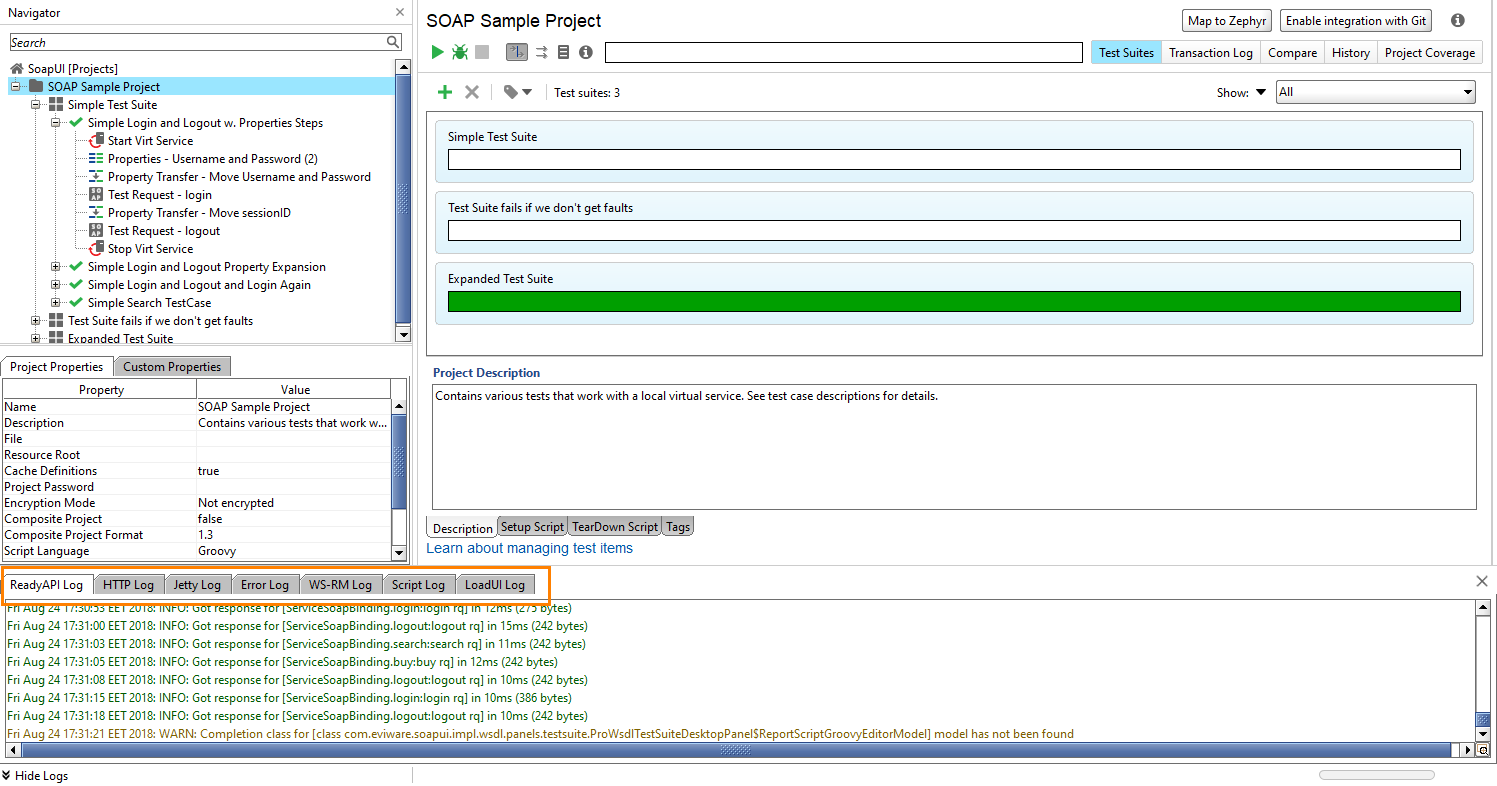The height and width of the screenshot is (786, 1497).
Task: Switch to the Jetty Log tab
Action: tap(197, 584)
